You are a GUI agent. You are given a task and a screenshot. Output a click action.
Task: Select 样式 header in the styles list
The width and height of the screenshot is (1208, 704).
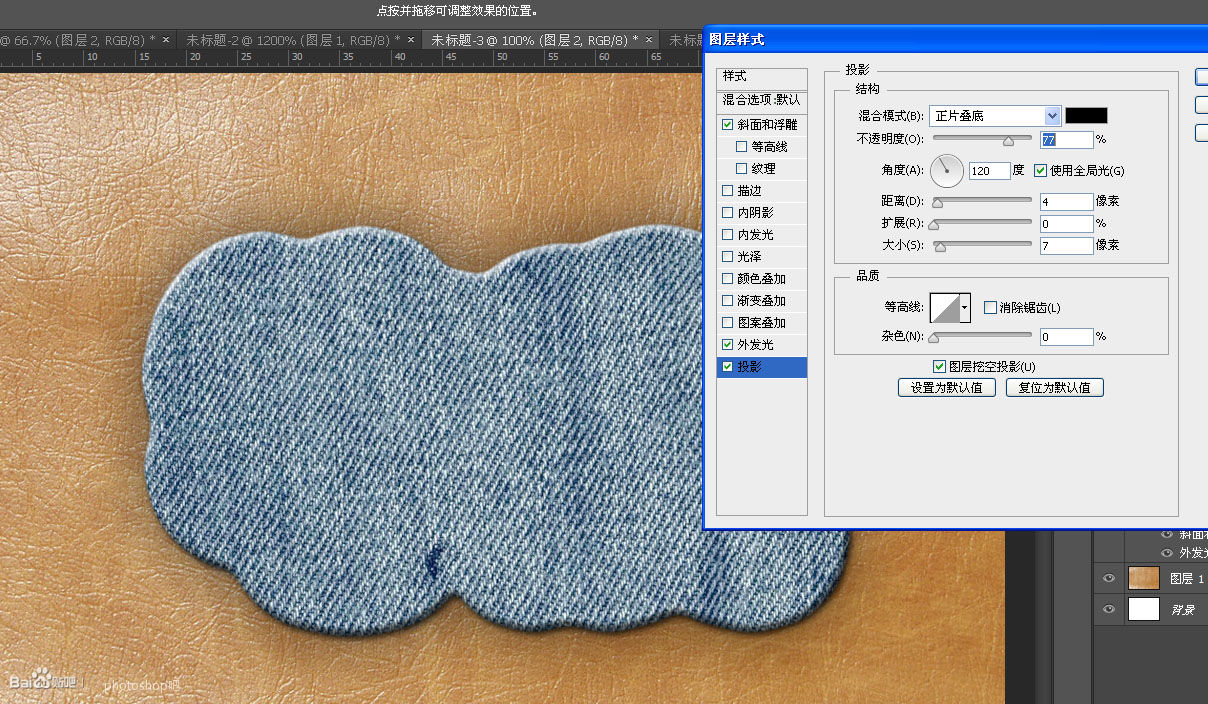click(762, 77)
